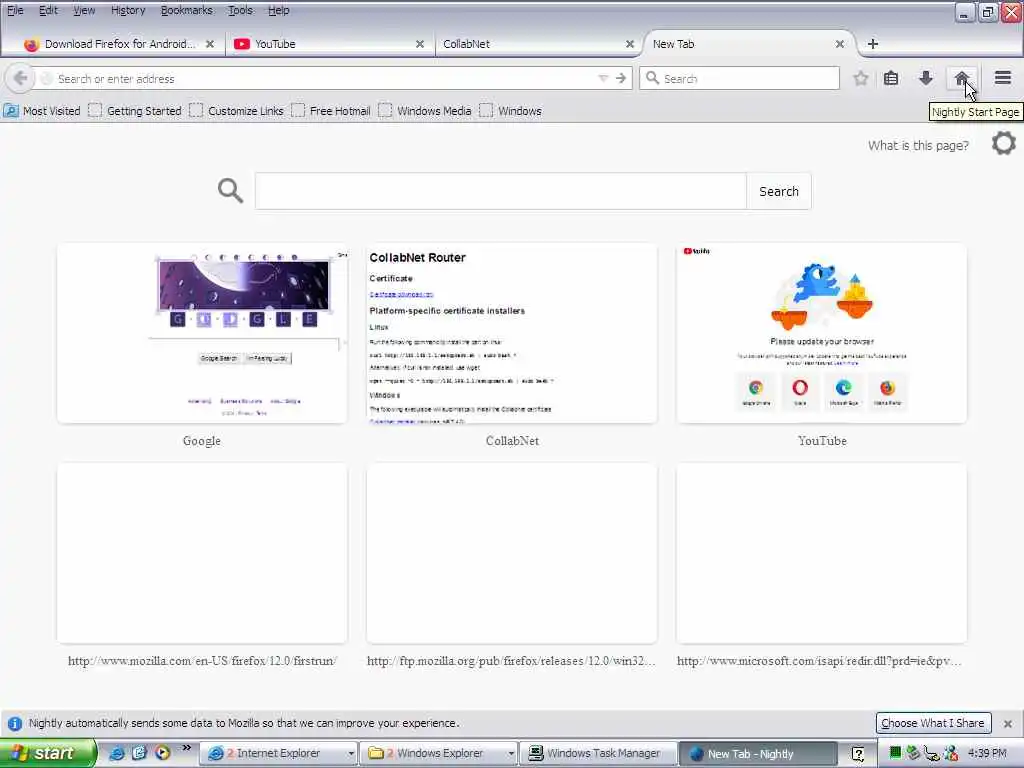Click the magnifier icon beside page search
The height and width of the screenshot is (768, 1024).
tap(230, 191)
